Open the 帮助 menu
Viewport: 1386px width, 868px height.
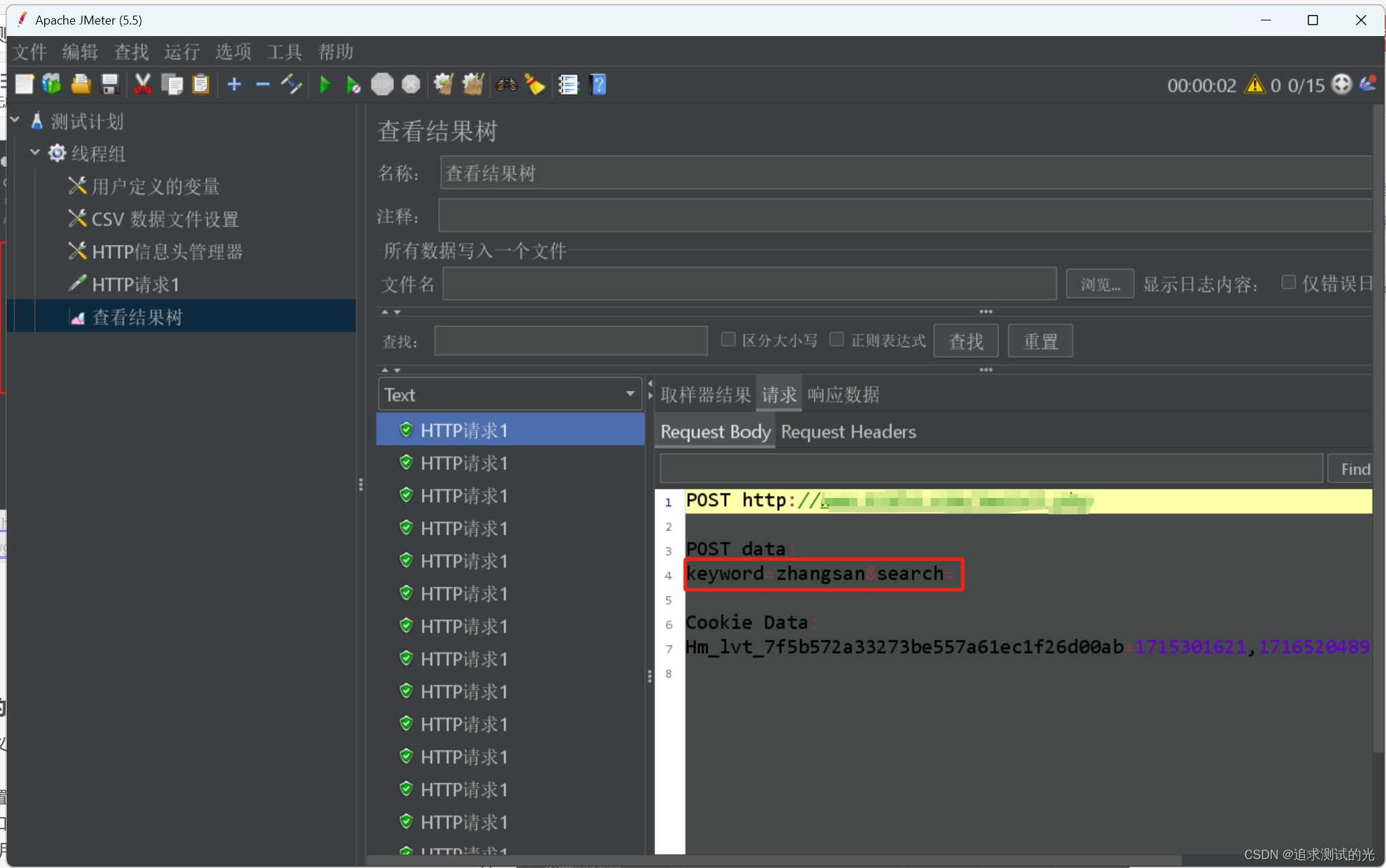coord(336,52)
